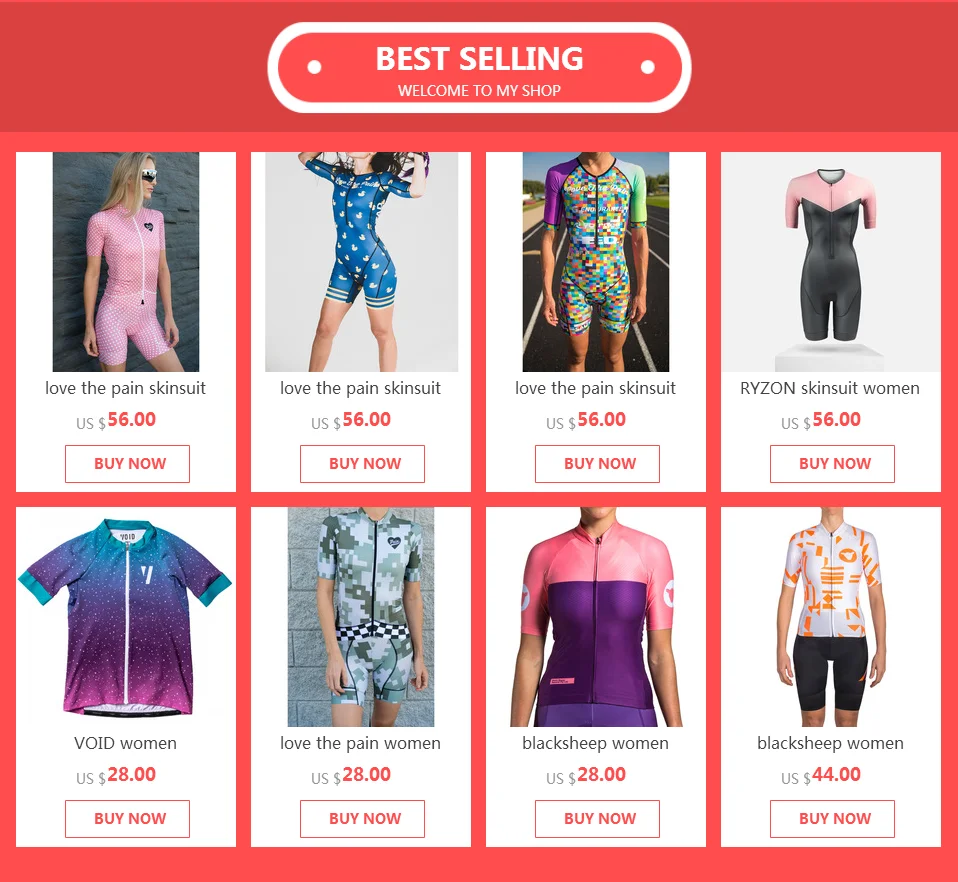
Task: Click the RYZON skinsuit women title
Action: [830, 388]
